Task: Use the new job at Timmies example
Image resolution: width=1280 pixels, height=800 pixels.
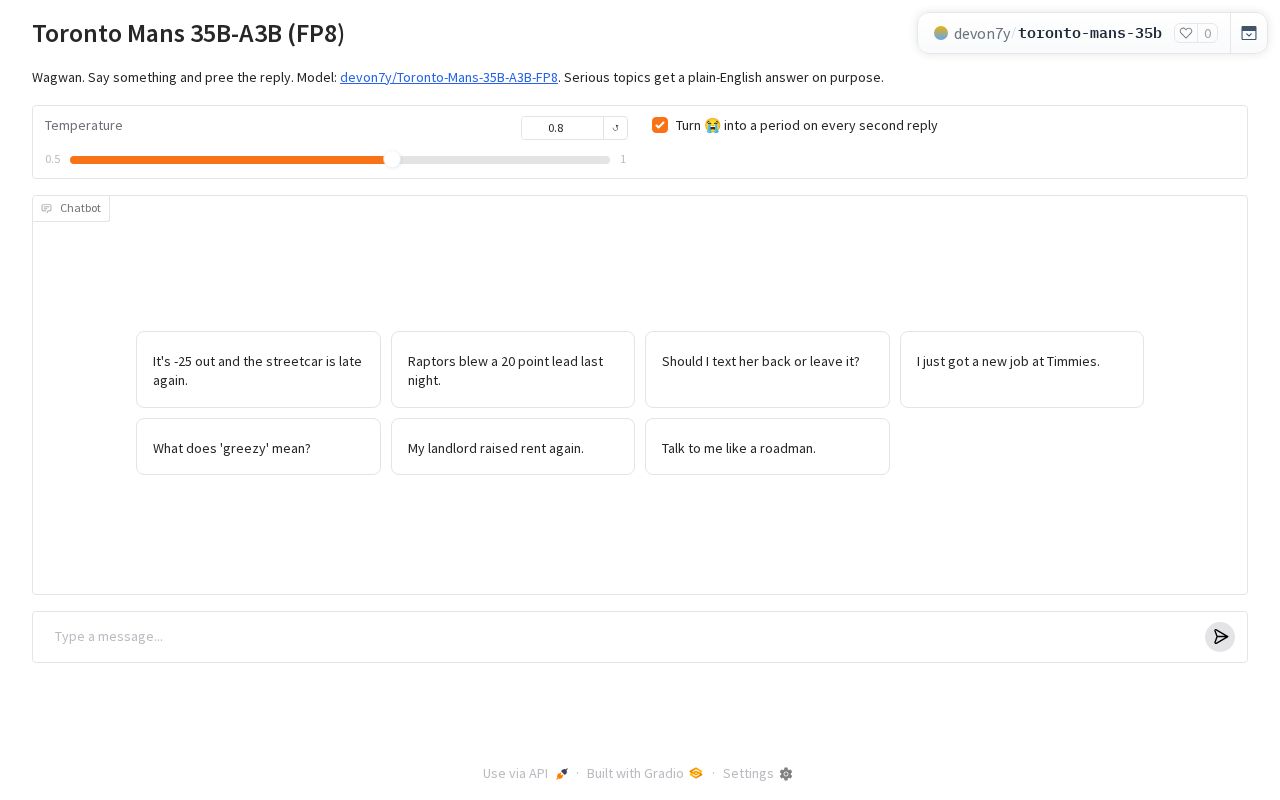Action: pyautogui.click(x=1022, y=370)
